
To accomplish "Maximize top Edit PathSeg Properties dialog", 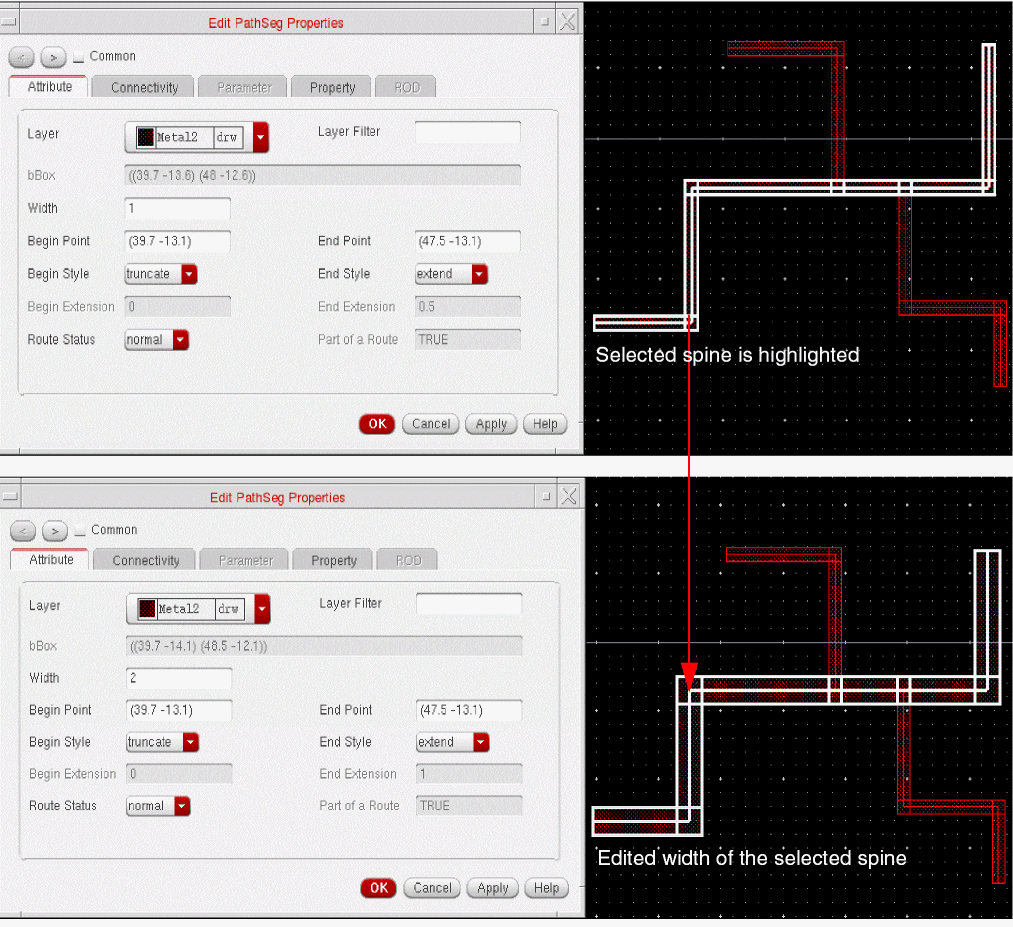I will point(545,22).
